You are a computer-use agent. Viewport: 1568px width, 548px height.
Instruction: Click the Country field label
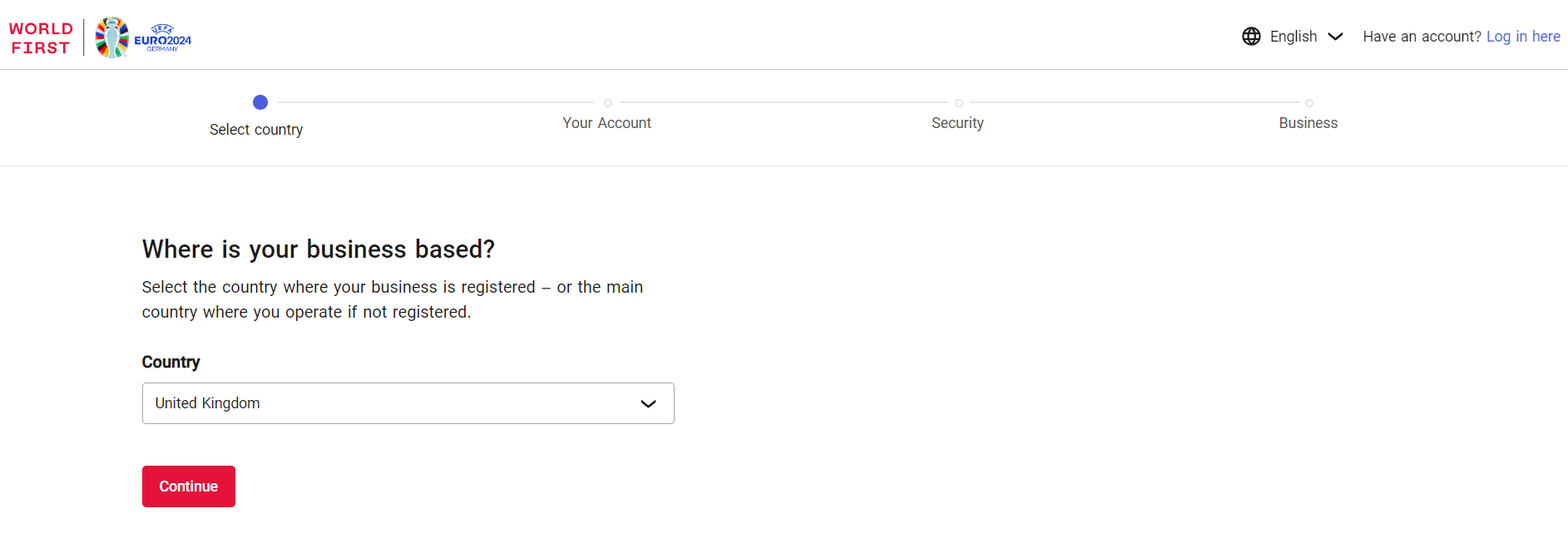tap(171, 363)
